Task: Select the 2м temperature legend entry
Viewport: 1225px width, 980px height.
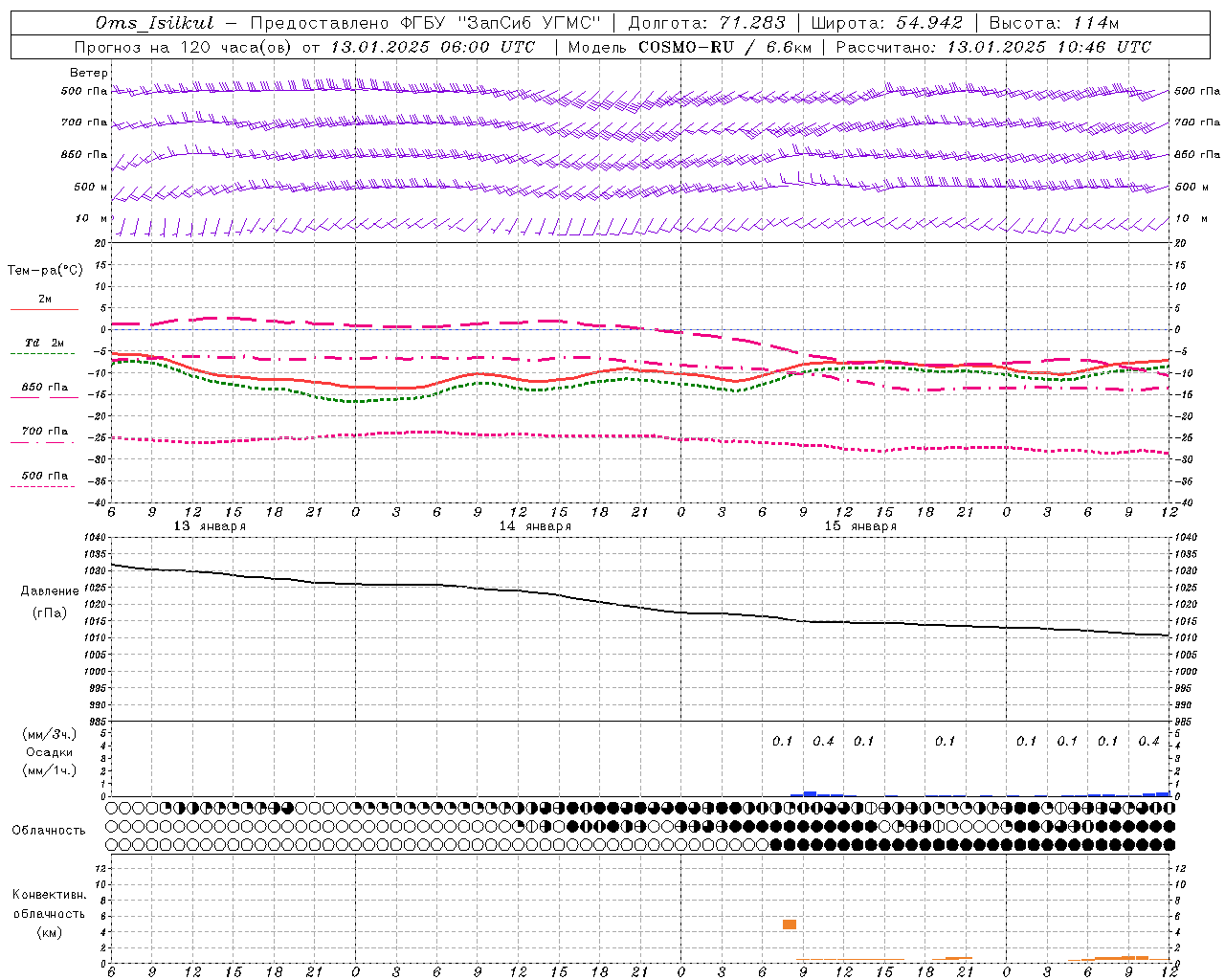Action: pos(44,302)
